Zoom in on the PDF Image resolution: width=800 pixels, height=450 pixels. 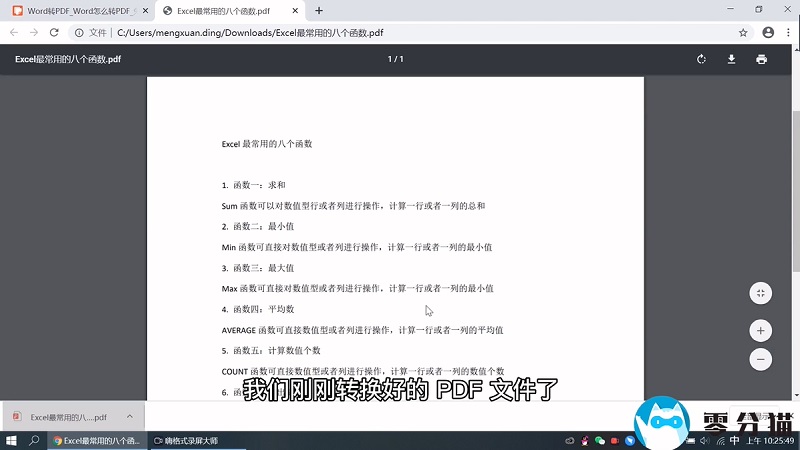point(761,330)
